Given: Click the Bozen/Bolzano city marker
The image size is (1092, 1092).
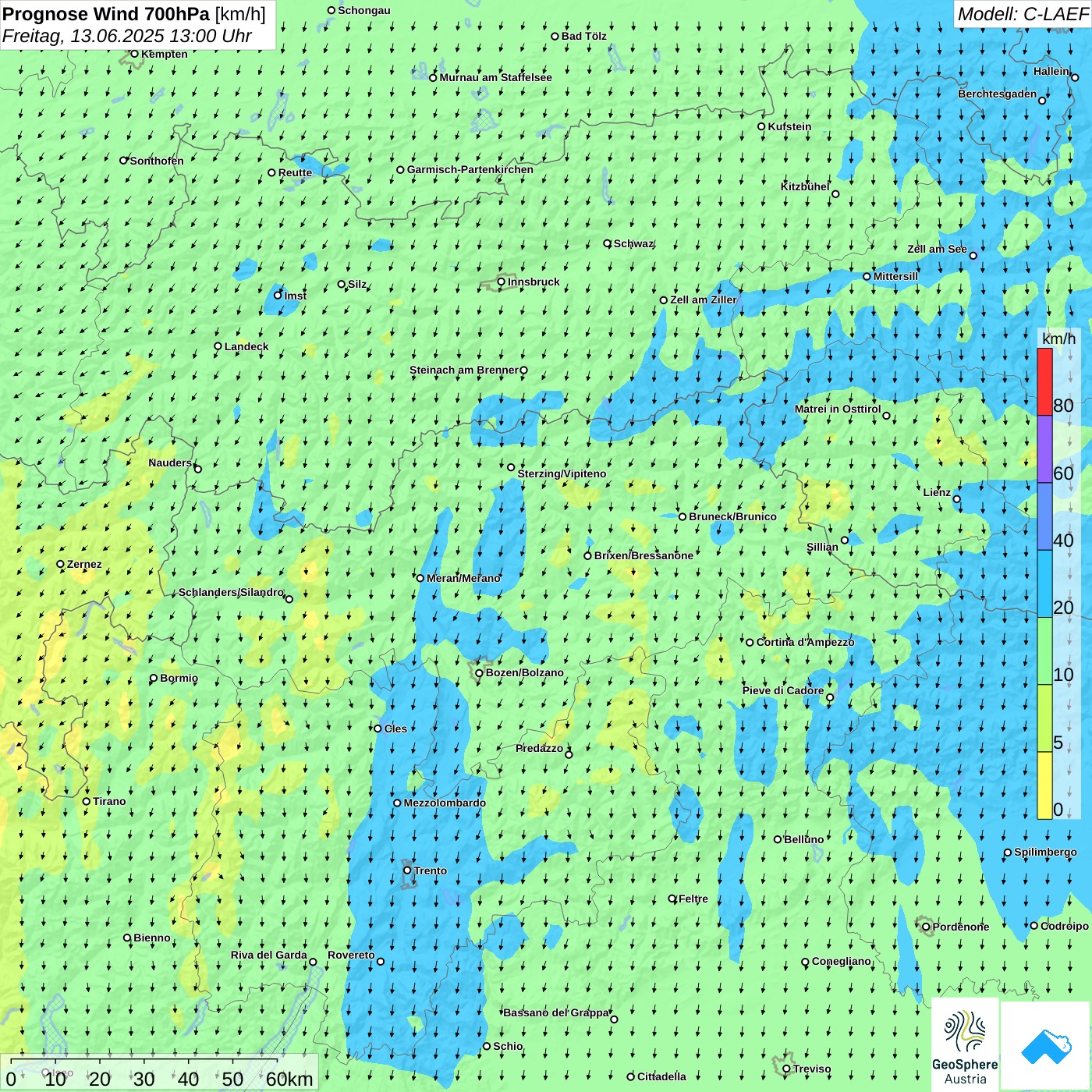Looking at the screenshot, I should pos(480,672).
